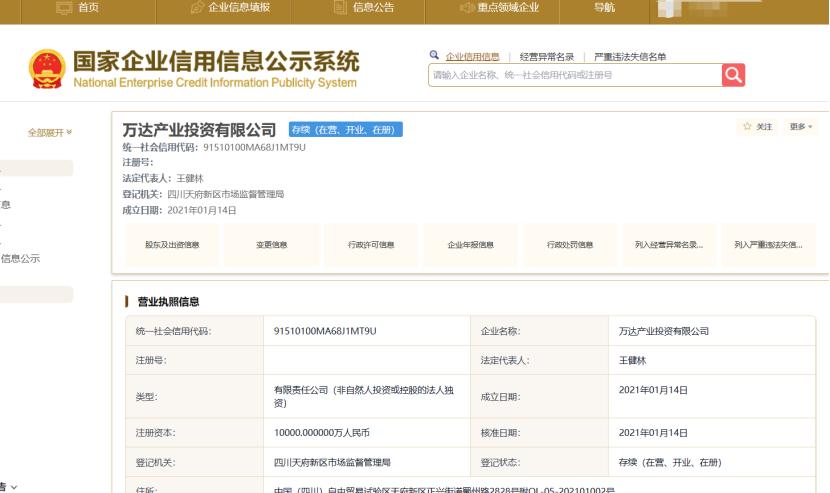Click the National Enterprise Credit Information Publicity System title
830x493 pixels.
pos(215,83)
